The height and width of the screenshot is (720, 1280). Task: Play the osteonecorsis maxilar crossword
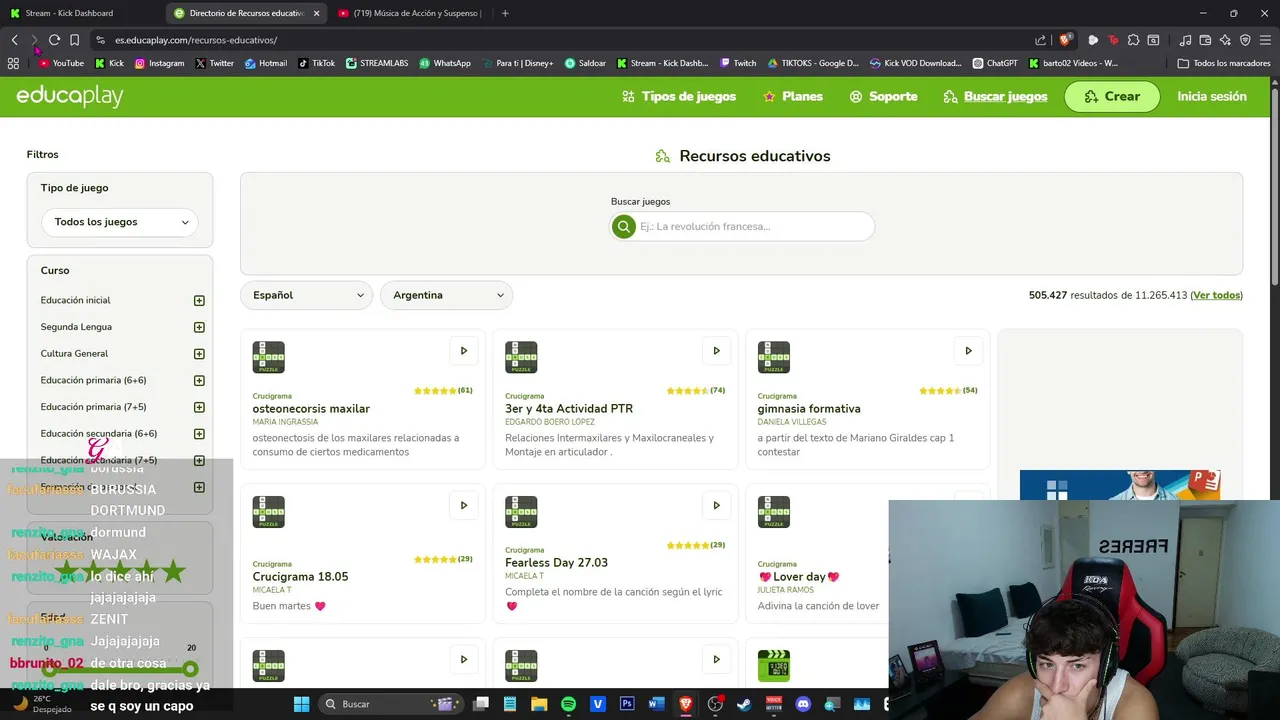463,351
